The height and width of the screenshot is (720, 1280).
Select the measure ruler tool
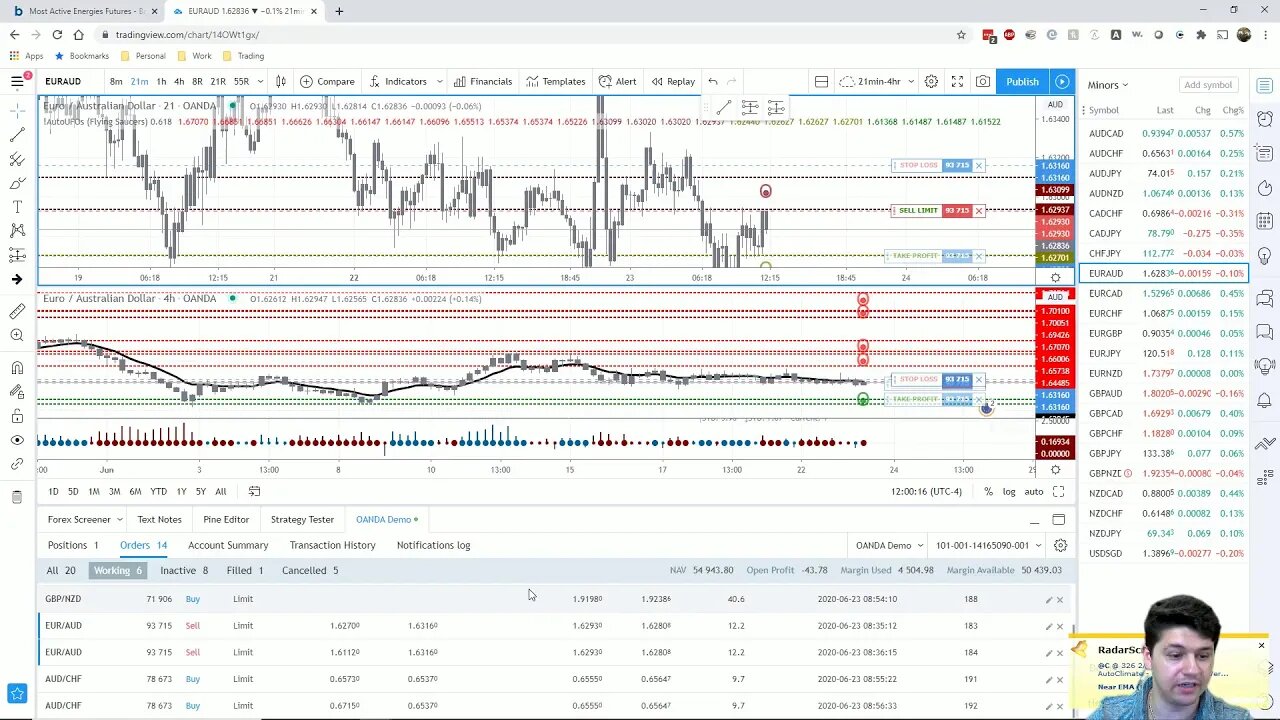click(17, 311)
